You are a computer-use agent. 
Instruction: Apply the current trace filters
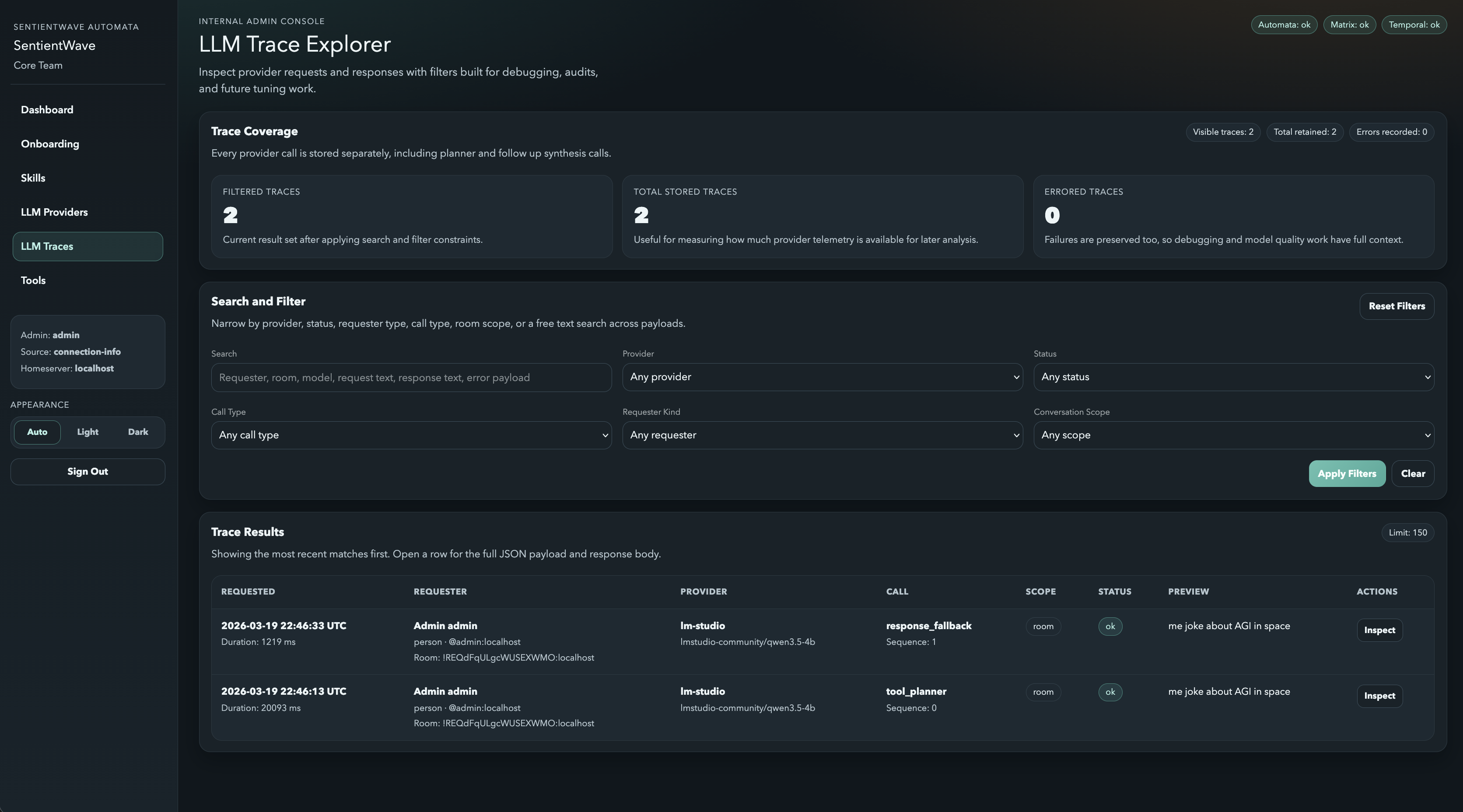click(x=1347, y=473)
